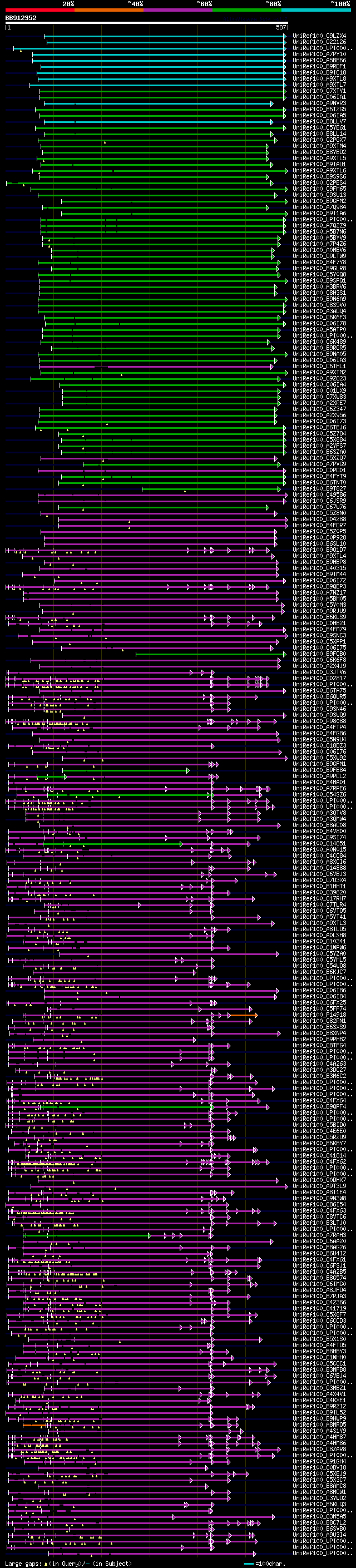356x1568 pixels.
Task: Select hit UniRef100_Q7XTY1
Action: 319,91
